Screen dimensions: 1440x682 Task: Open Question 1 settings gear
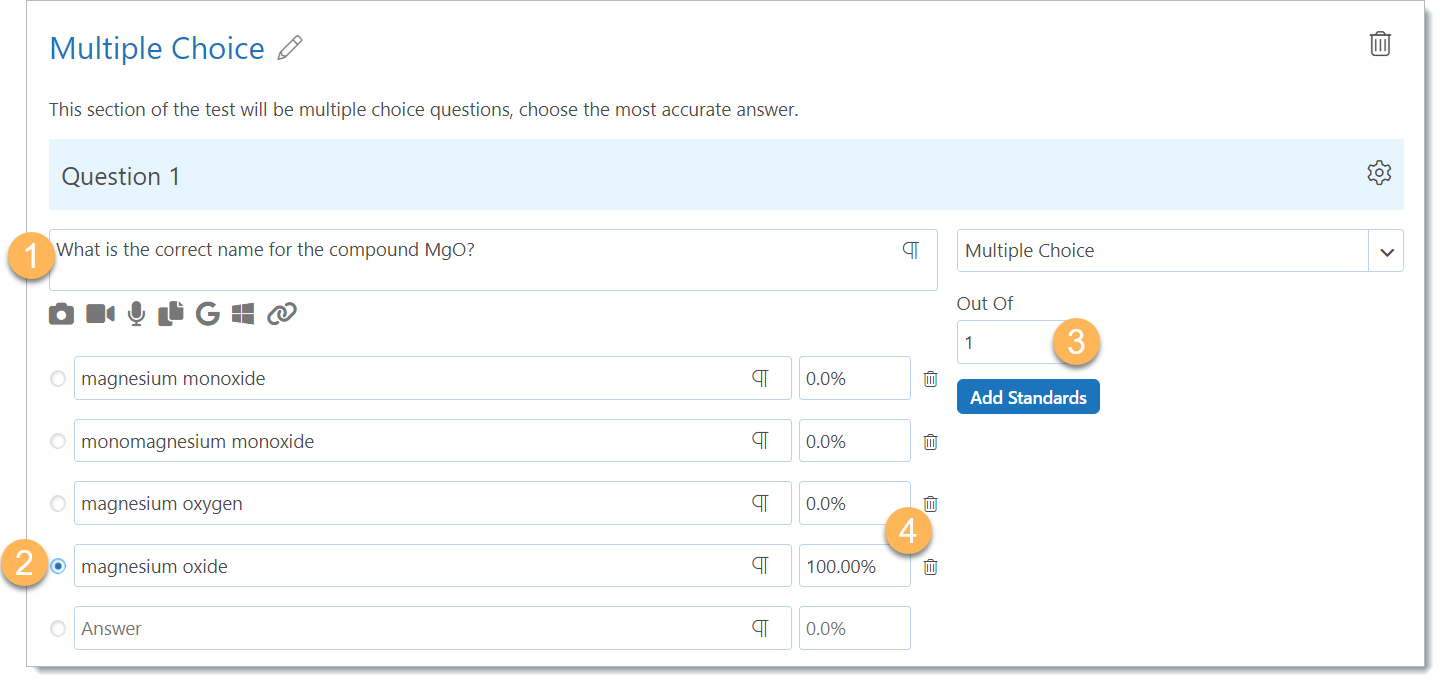pos(1379,173)
